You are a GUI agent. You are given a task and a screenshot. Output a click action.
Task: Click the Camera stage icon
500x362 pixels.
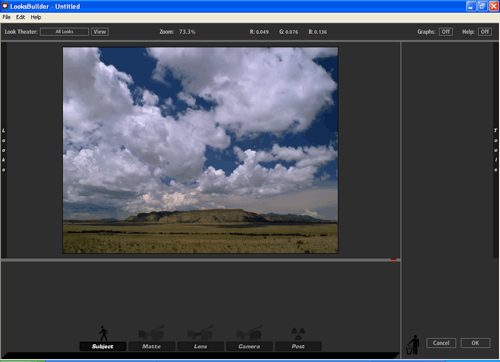[249, 333]
